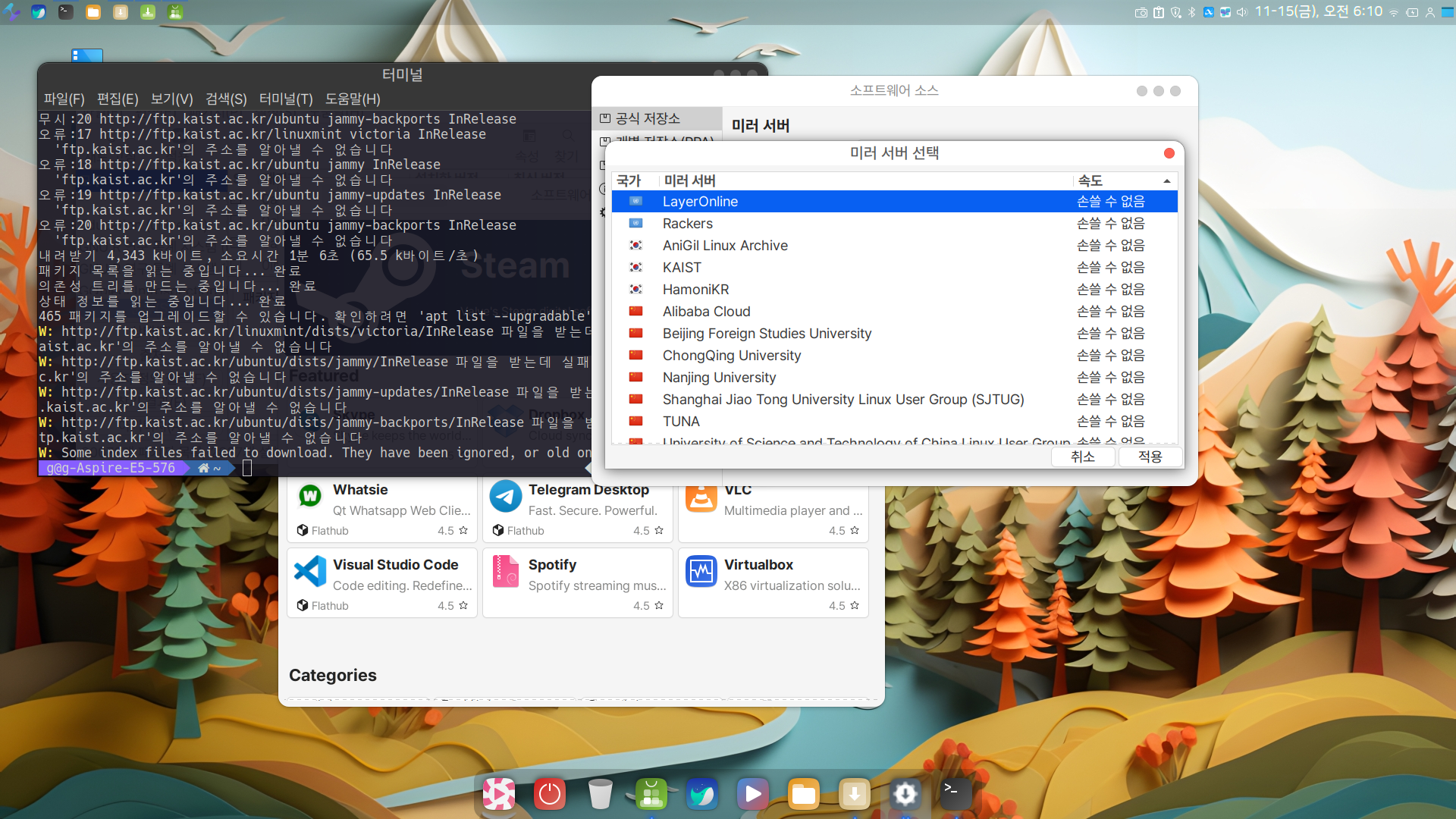Click the beige download icon in the top panel

point(121,12)
